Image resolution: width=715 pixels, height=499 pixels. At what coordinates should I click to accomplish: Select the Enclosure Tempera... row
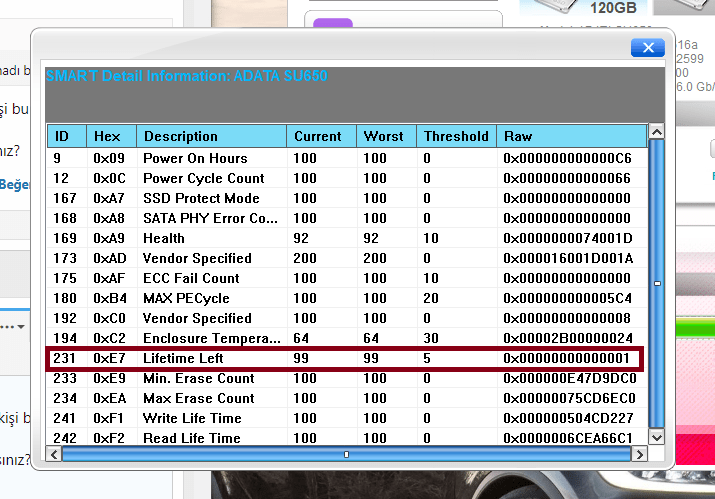point(347,338)
